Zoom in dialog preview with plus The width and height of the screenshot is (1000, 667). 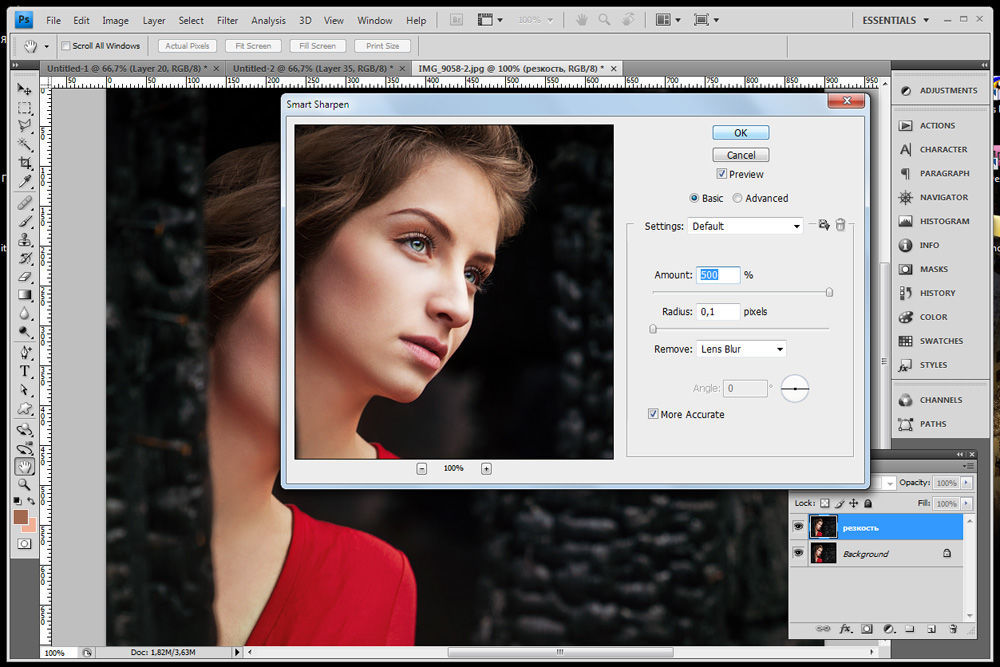(486, 469)
